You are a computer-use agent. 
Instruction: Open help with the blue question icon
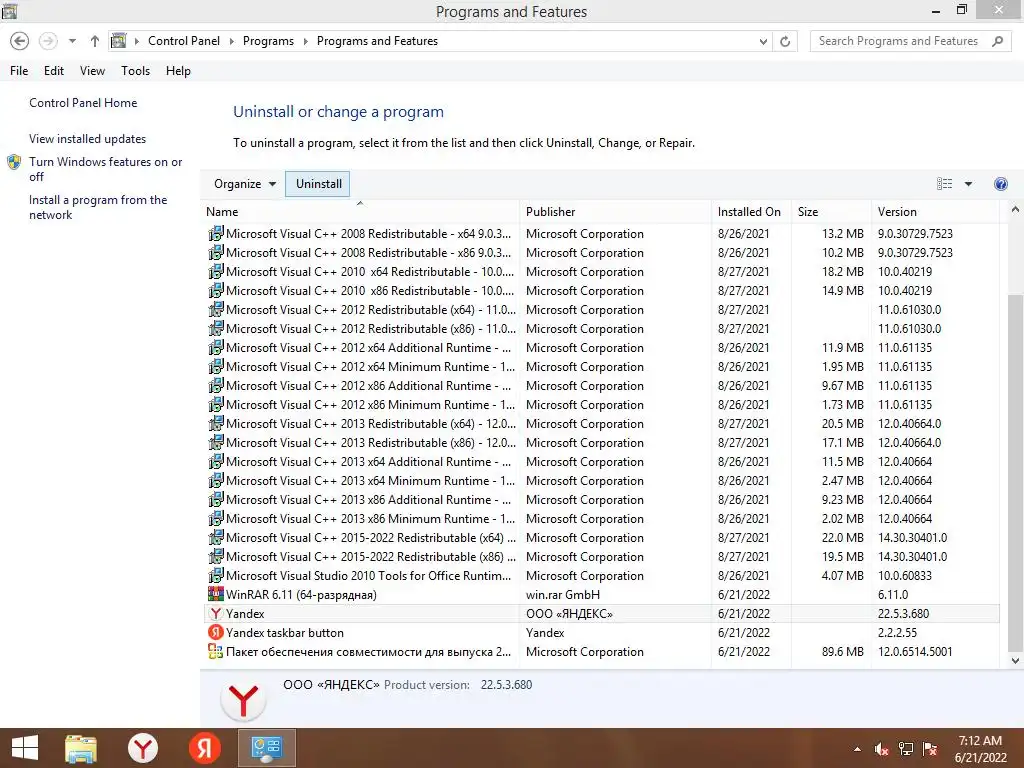point(1000,184)
